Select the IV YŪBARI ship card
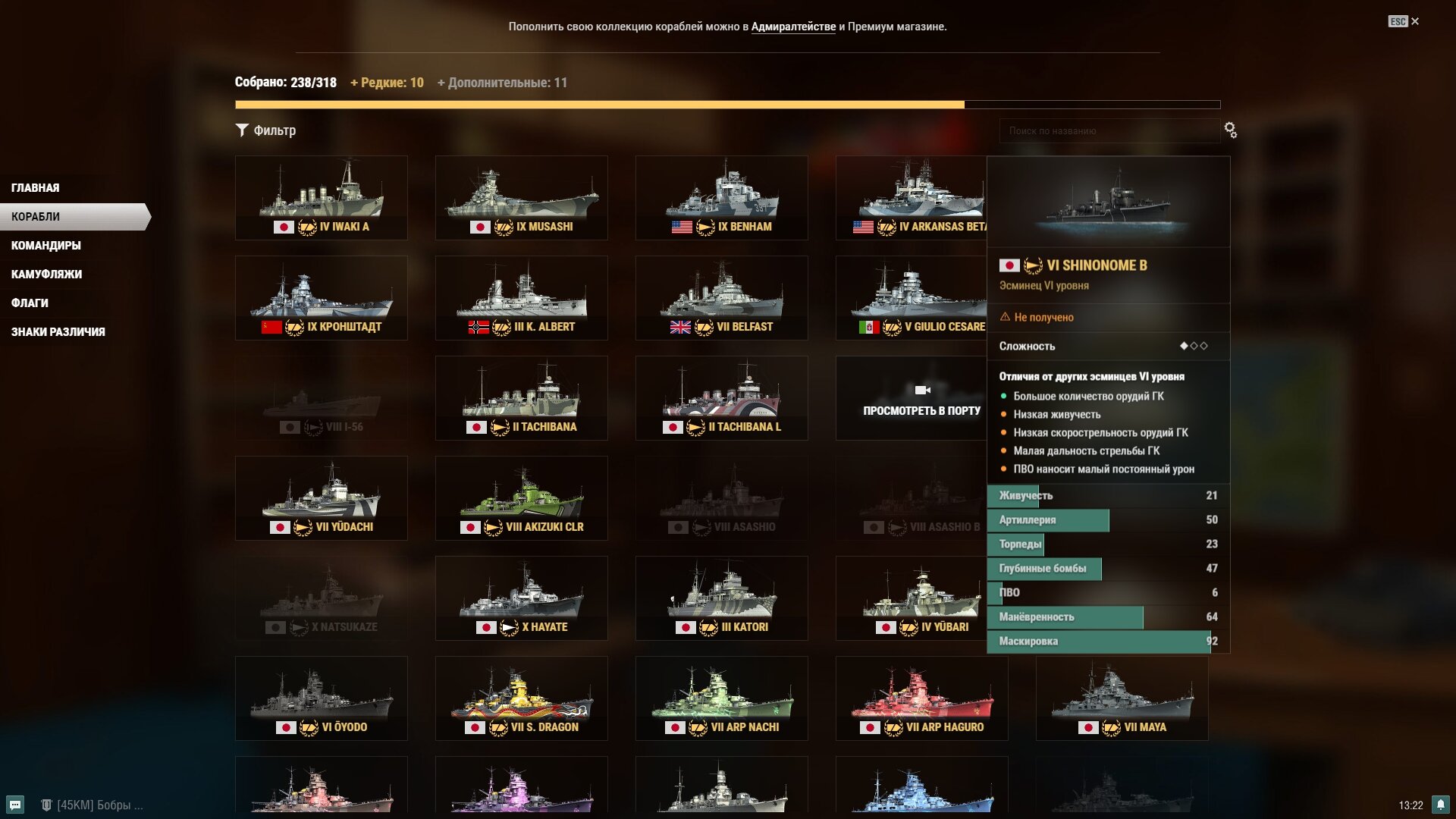Screen dimensions: 1456x819 911,598
